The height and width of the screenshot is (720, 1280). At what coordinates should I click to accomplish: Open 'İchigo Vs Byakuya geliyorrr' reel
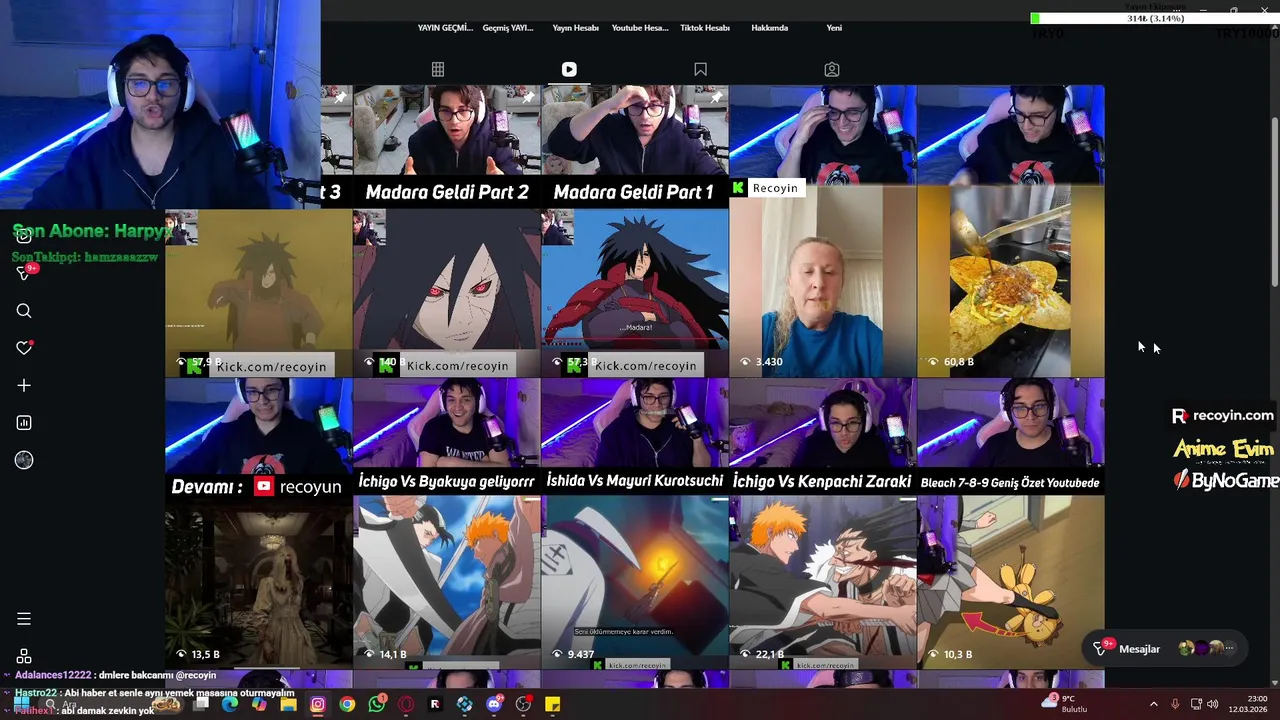(447, 524)
